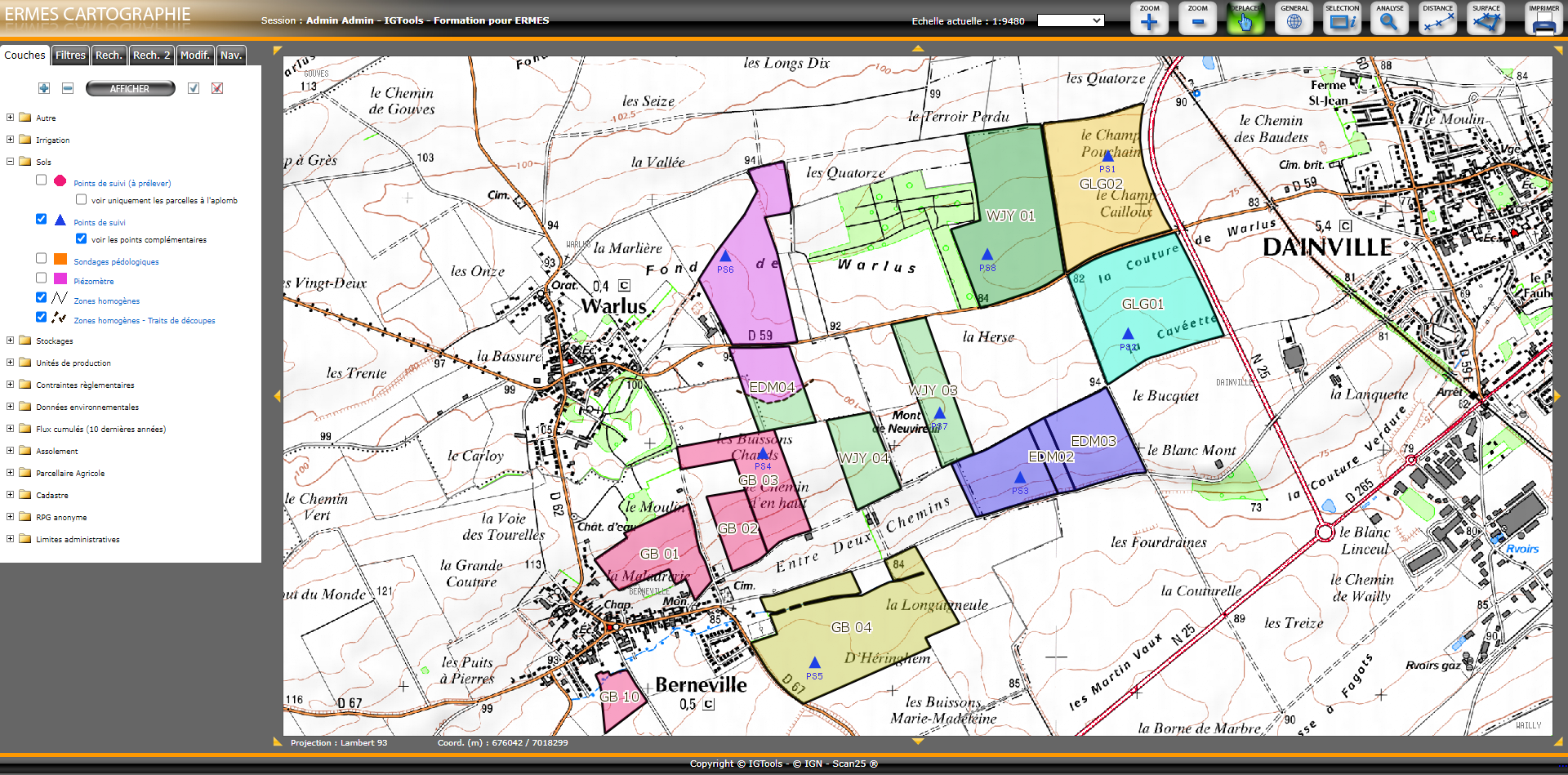Uncheck the Zones homogènes layer
The width and height of the screenshot is (1568, 775).
point(41,297)
